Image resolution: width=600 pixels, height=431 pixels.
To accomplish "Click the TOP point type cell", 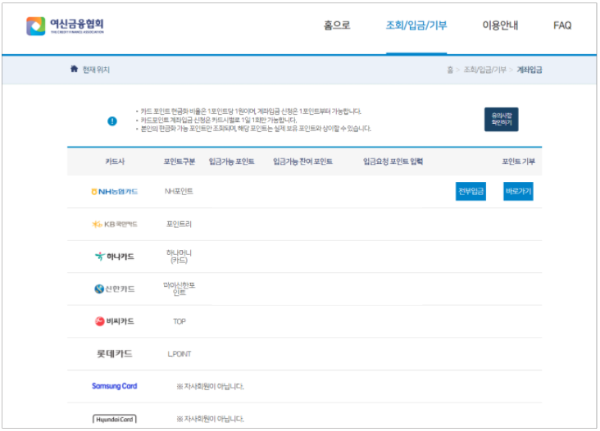I will tap(179, 322).
